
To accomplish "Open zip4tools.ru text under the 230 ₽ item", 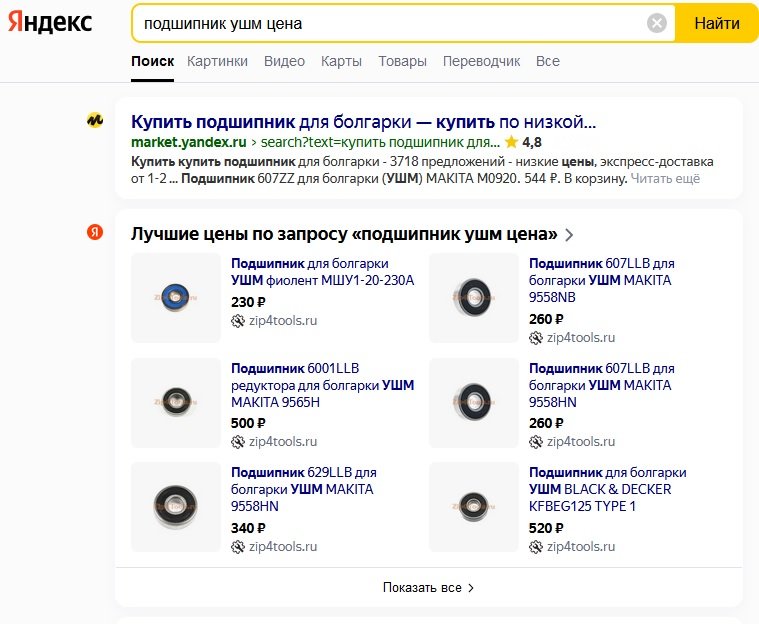I will click(x=283, y=321).
